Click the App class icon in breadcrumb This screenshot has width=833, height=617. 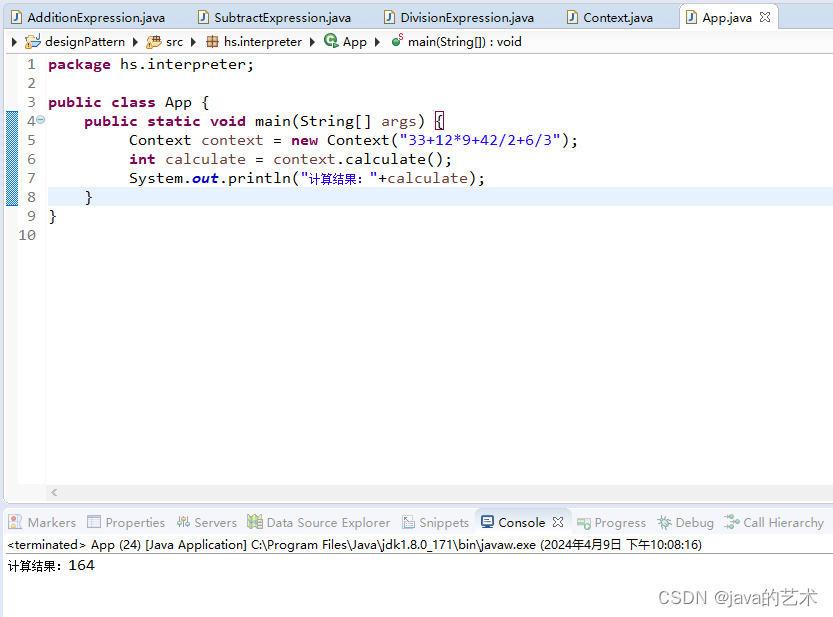(331, 41)
